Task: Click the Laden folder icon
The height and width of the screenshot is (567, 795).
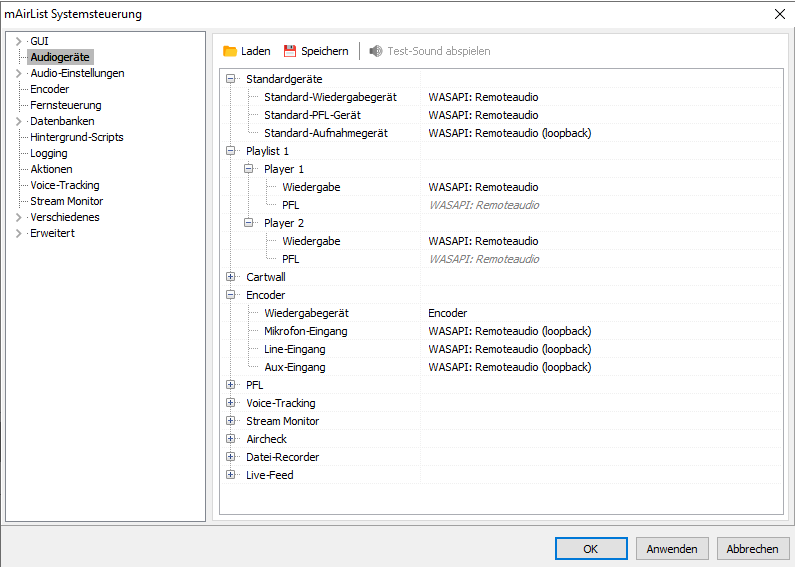Action: pyautogui.click(x=230, y=51)
